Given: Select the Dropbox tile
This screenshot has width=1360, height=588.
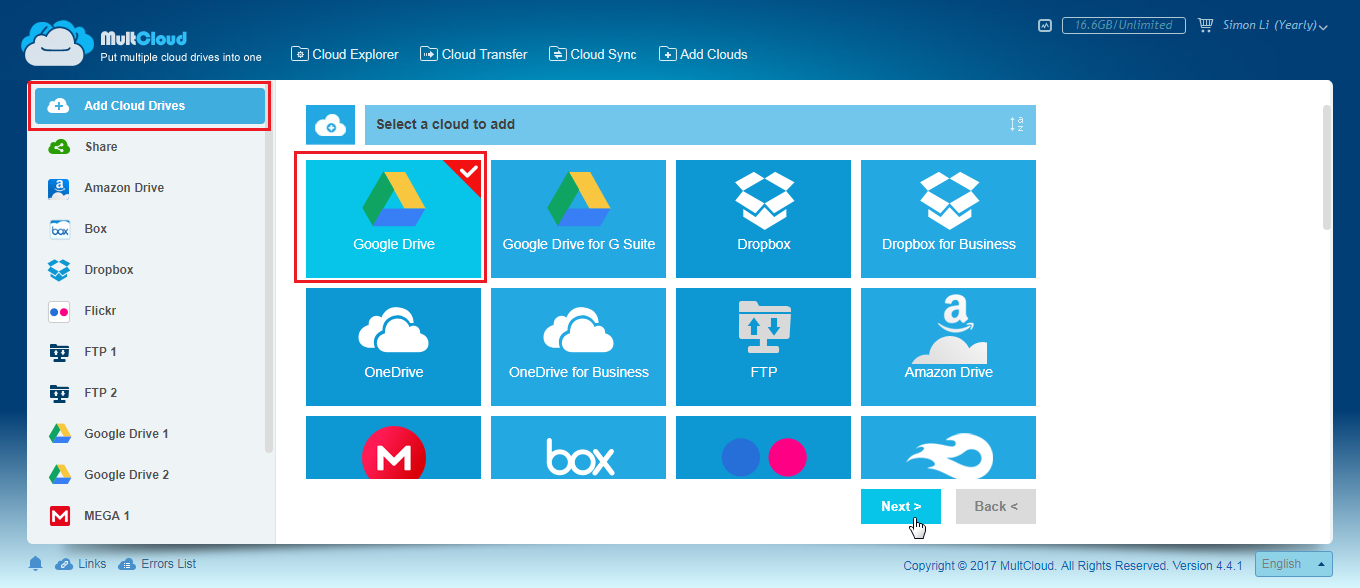Looking at the screenshot, I should (x=763, y=218).
